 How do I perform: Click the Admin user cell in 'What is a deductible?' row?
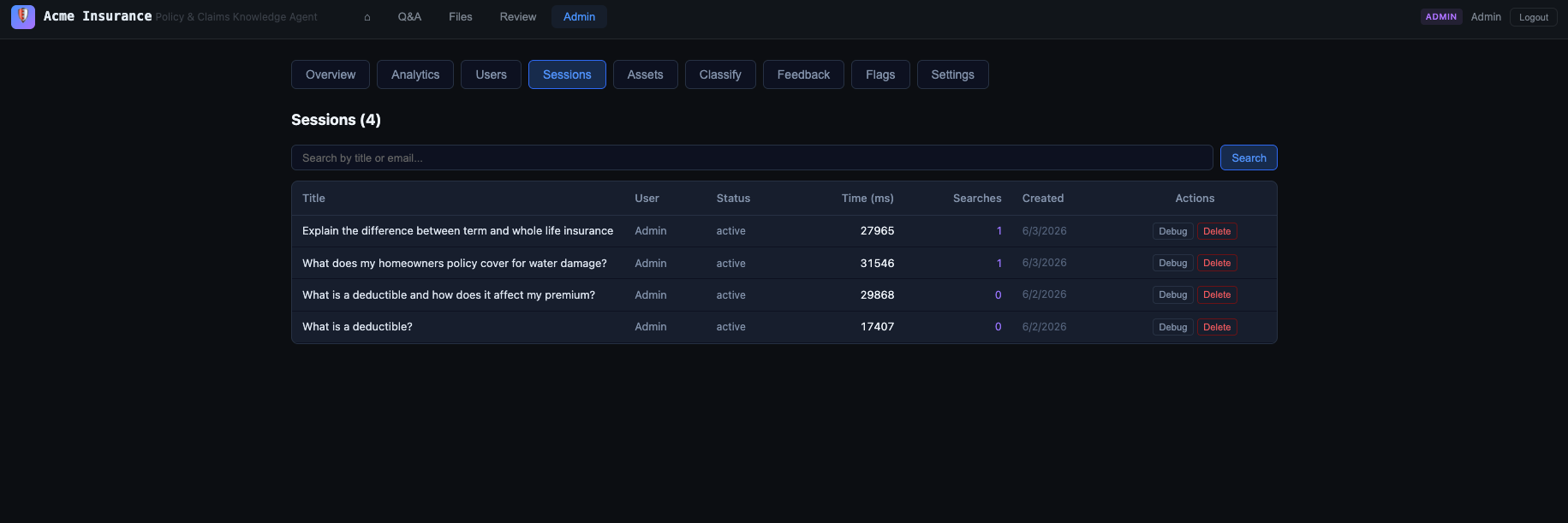click(651, 327)
